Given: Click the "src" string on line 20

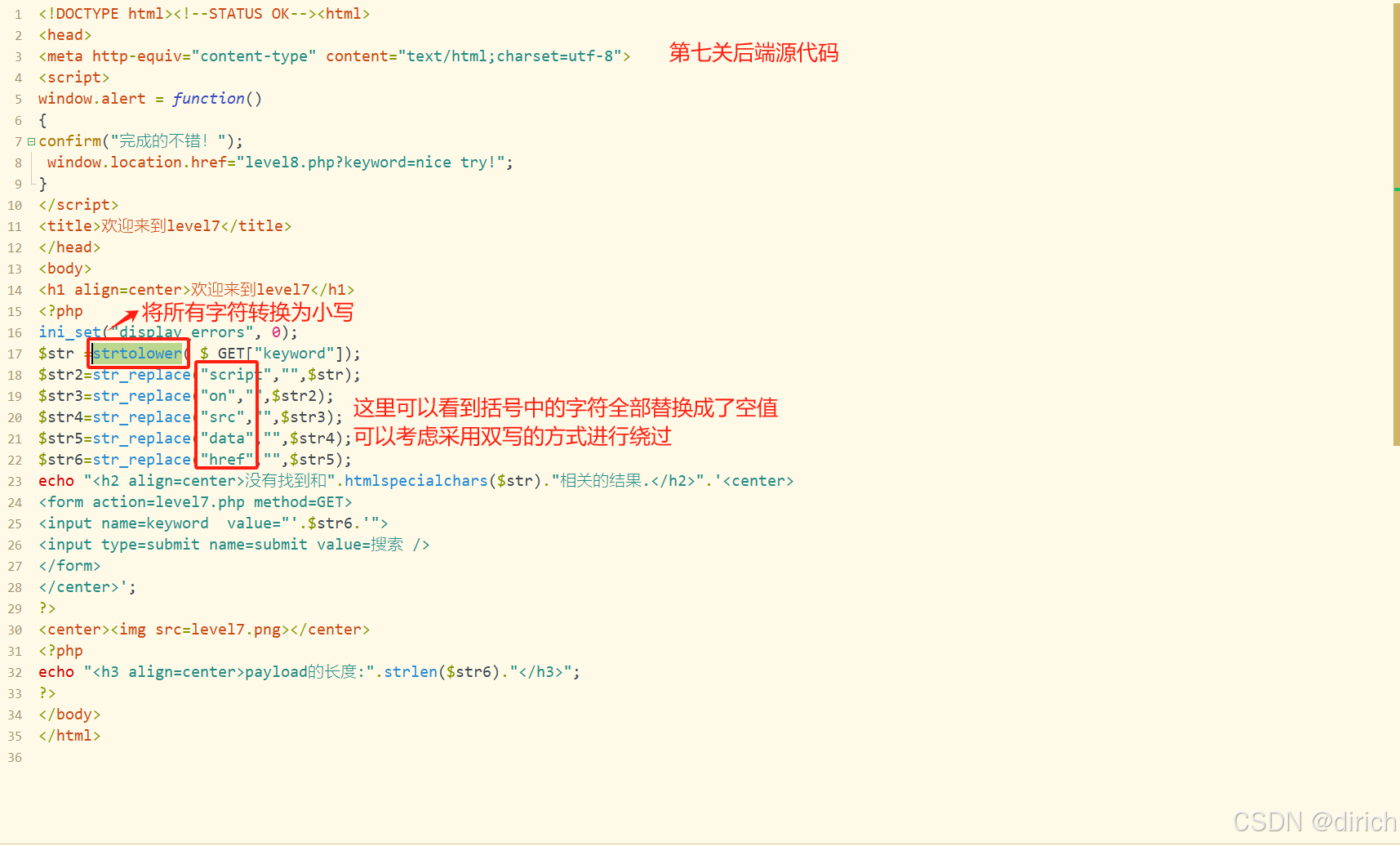Looking at the screenshot, I should pyautogui.click(x=222, y=417).
